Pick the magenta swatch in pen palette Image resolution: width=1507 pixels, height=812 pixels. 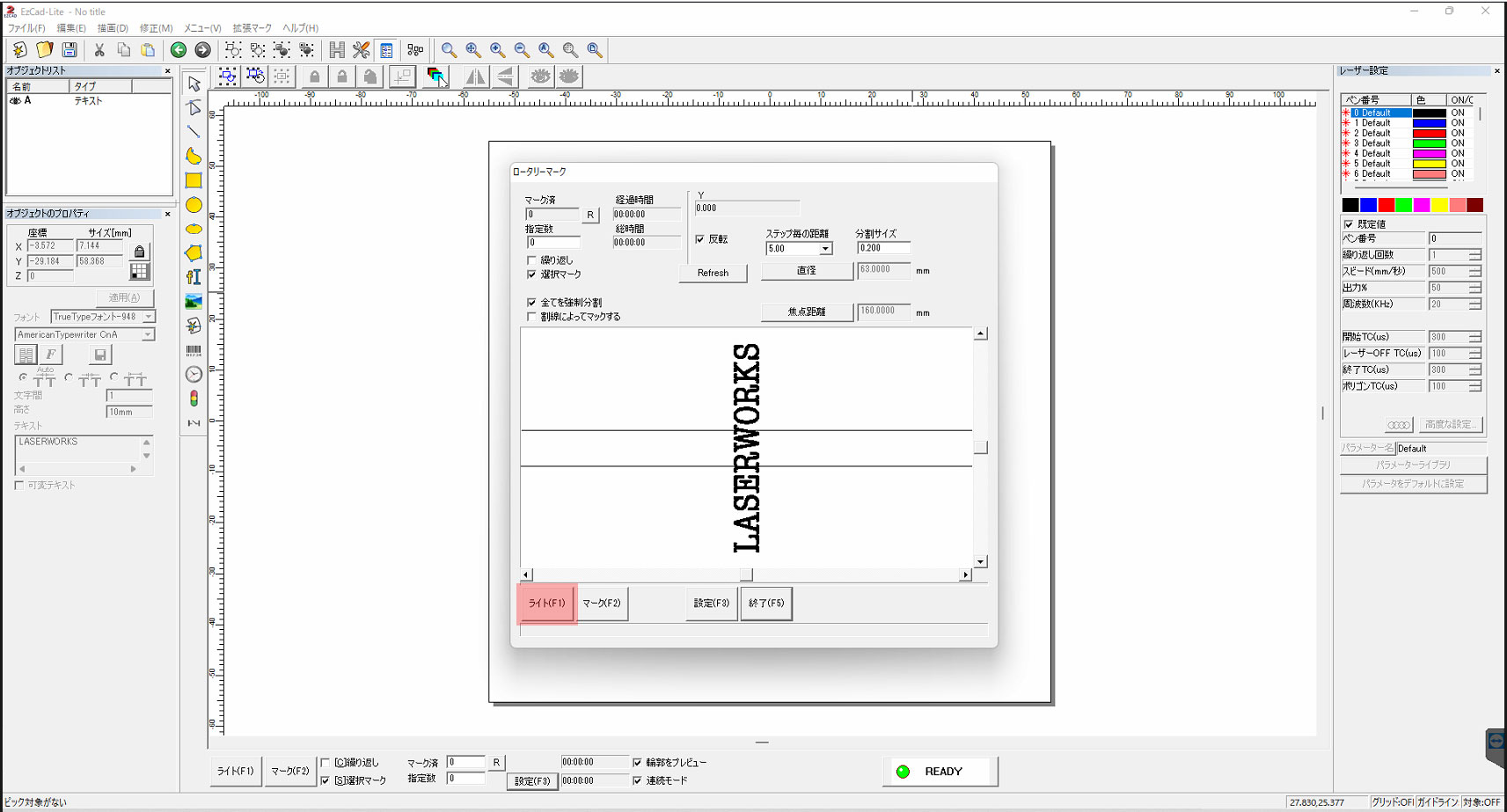(1422, 205)
